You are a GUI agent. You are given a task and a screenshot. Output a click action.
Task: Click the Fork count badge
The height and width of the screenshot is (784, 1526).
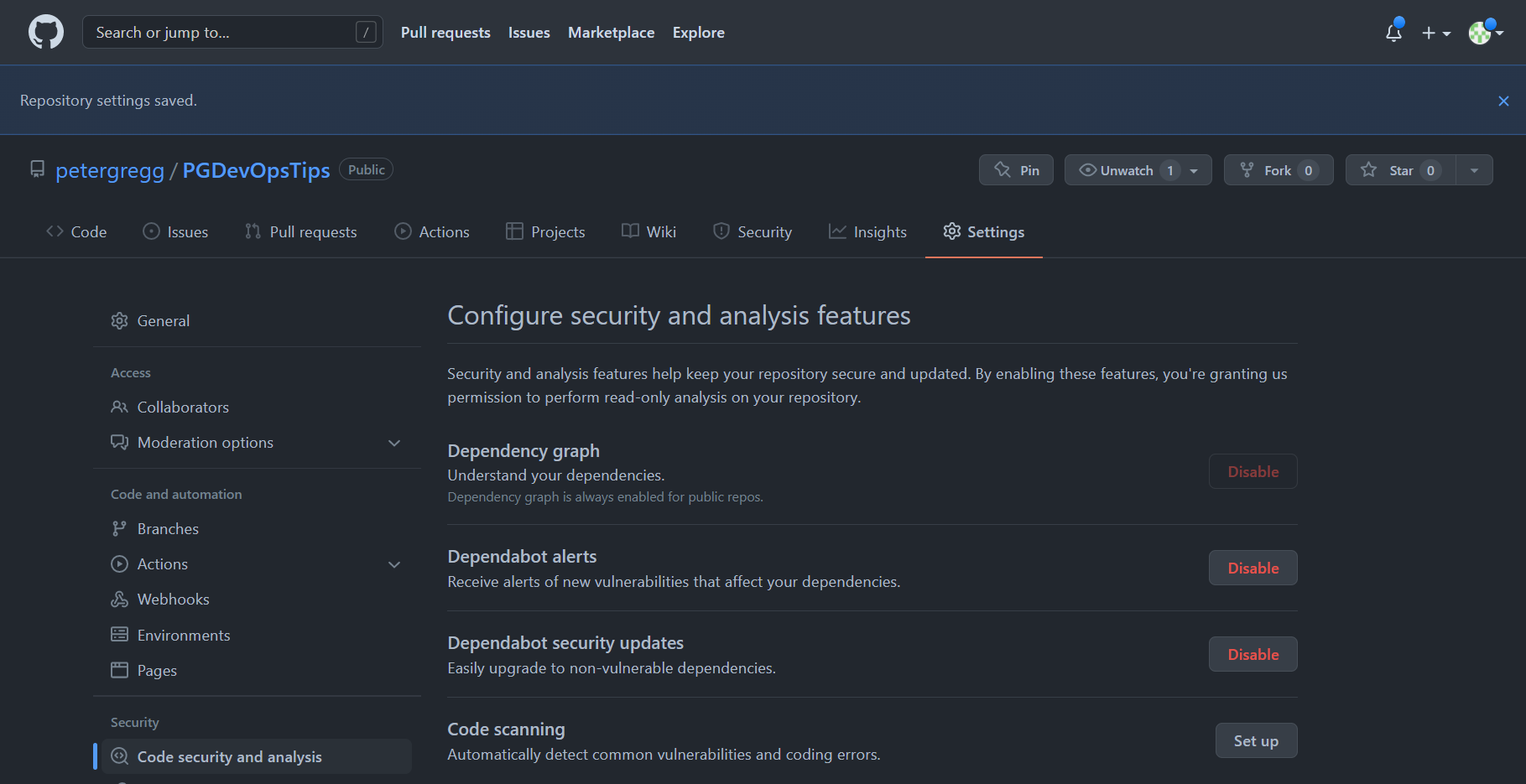[1309, 170]
